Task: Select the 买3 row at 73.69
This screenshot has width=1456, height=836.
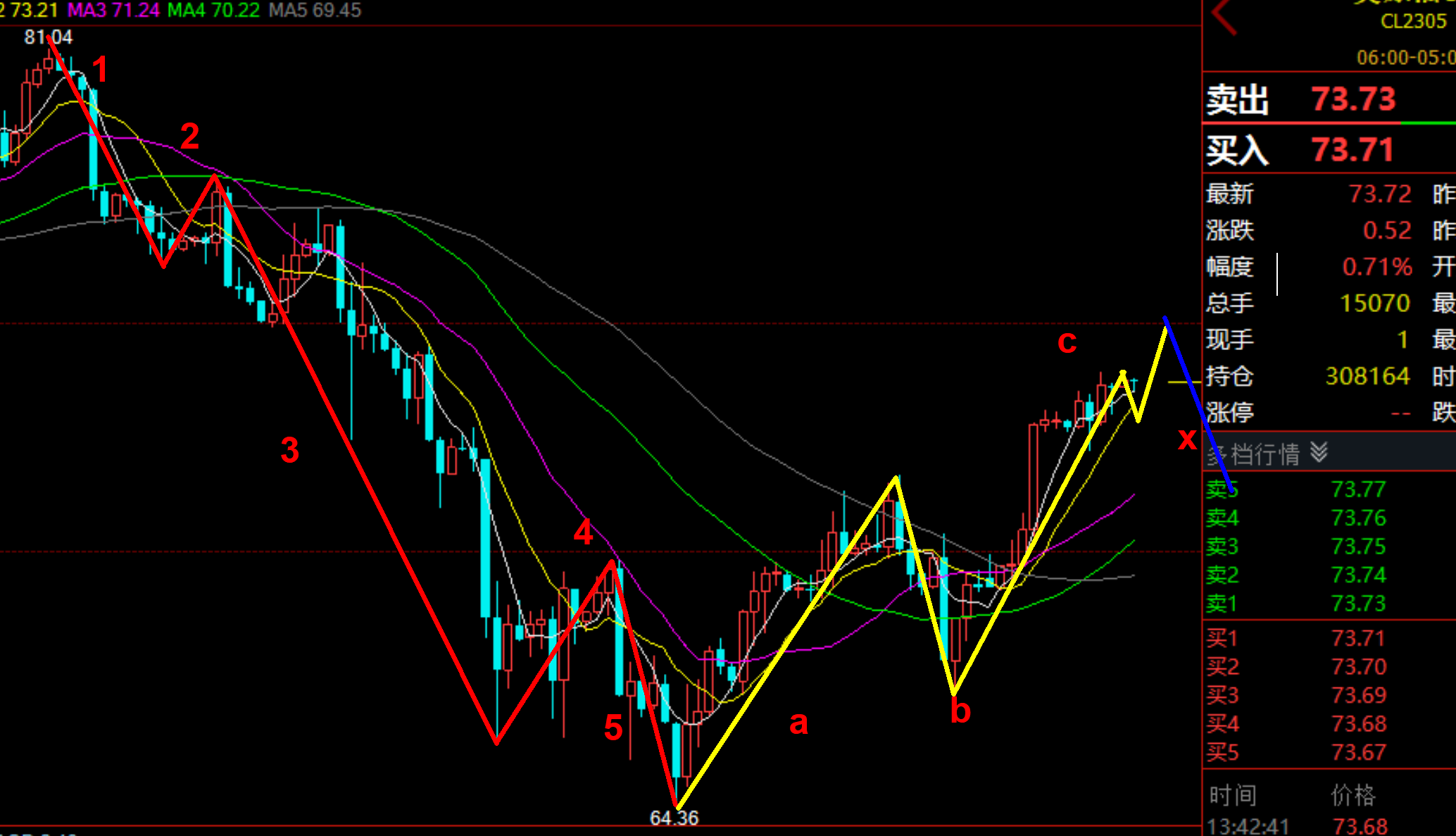Action: (x=1329, y=695)
